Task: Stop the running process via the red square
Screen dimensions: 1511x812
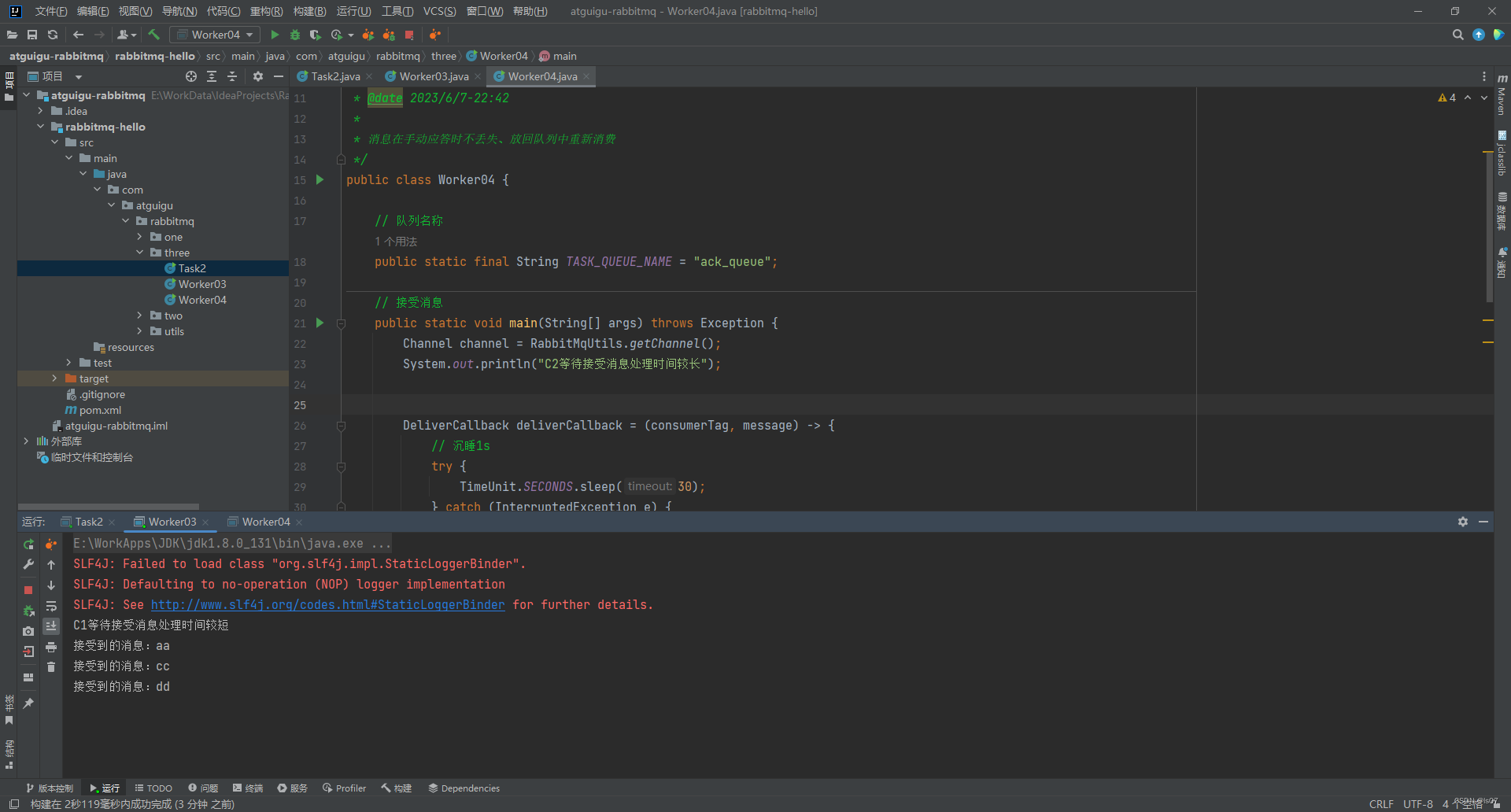Action: pos(409,35)
